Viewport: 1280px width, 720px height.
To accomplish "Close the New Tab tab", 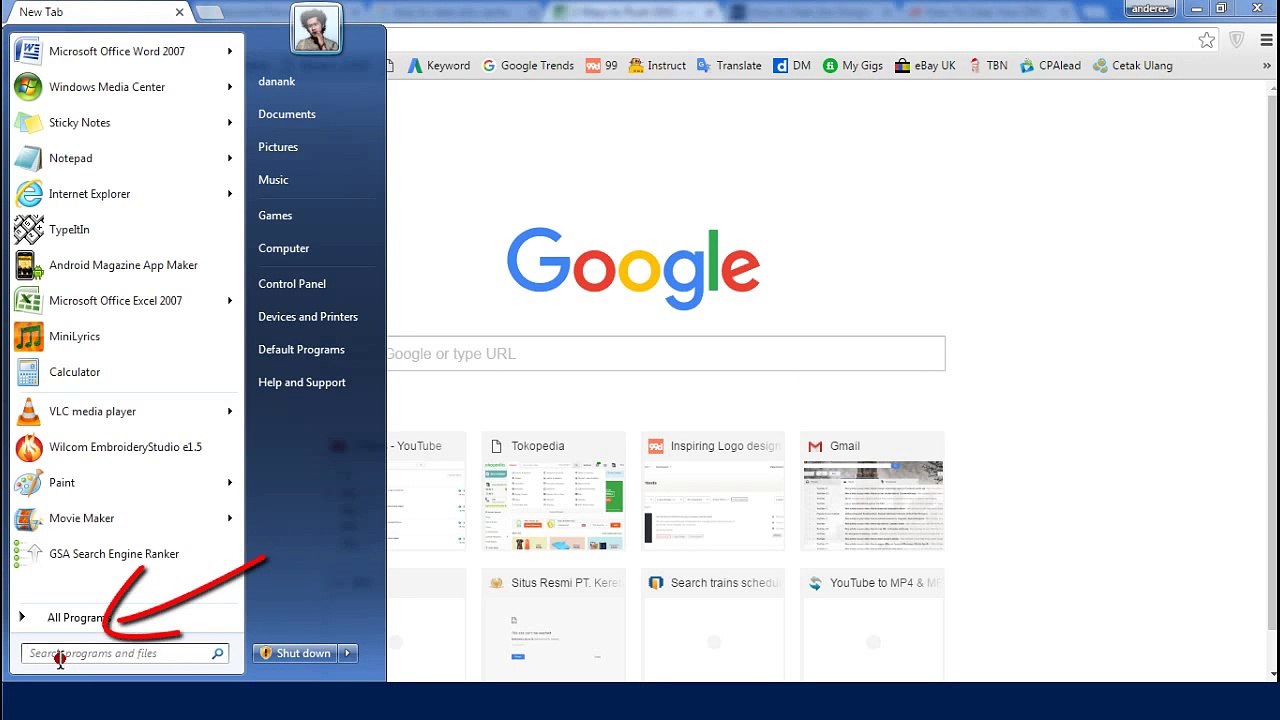I will 180,12.
